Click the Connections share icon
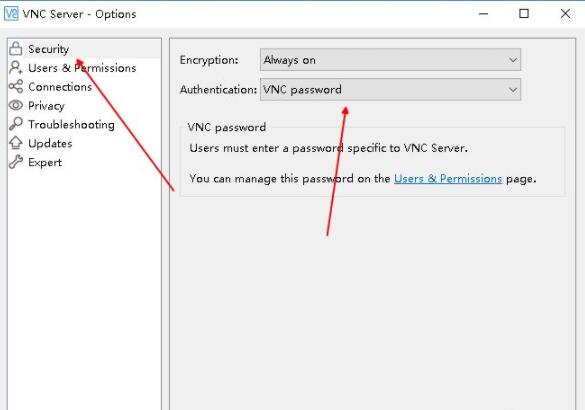The image size is (585, 410). point(16,87)
